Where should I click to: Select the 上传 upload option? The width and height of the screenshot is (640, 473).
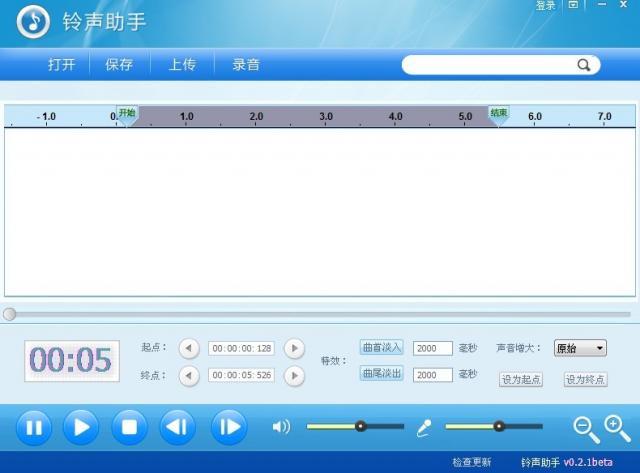coord(182,64)
